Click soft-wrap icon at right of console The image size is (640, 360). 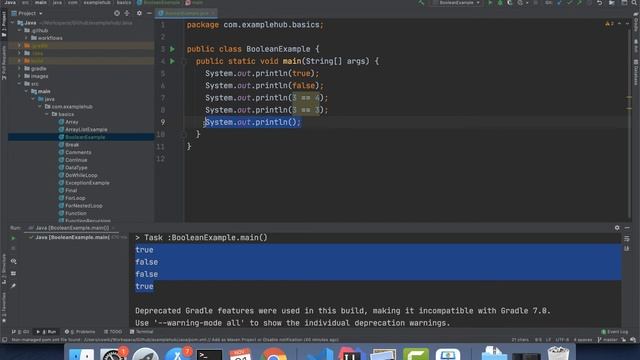pyautogui.click(x=627, y=239)
